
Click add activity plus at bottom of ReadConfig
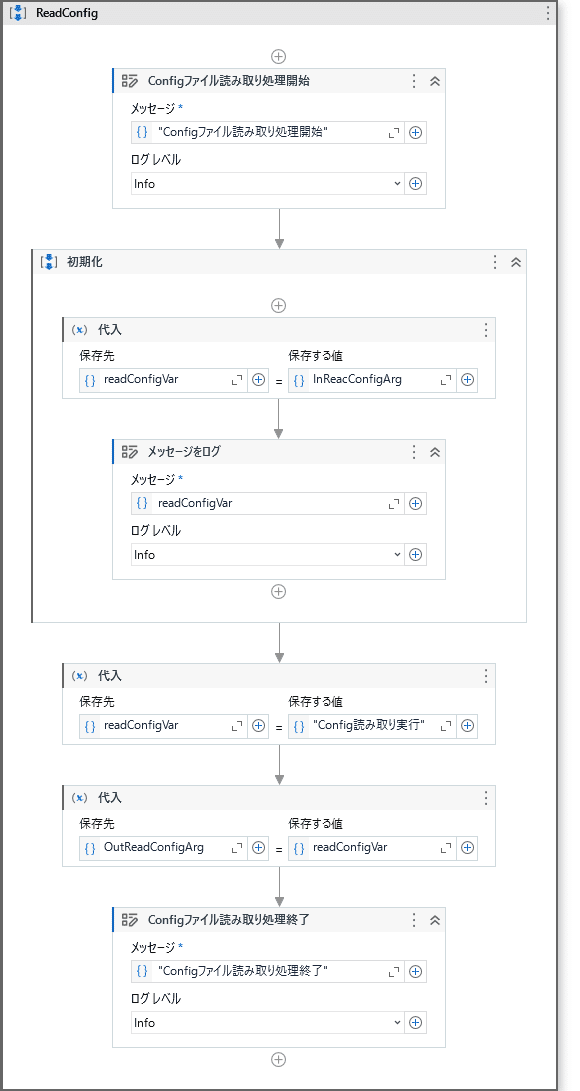(x=279, y=1060)
